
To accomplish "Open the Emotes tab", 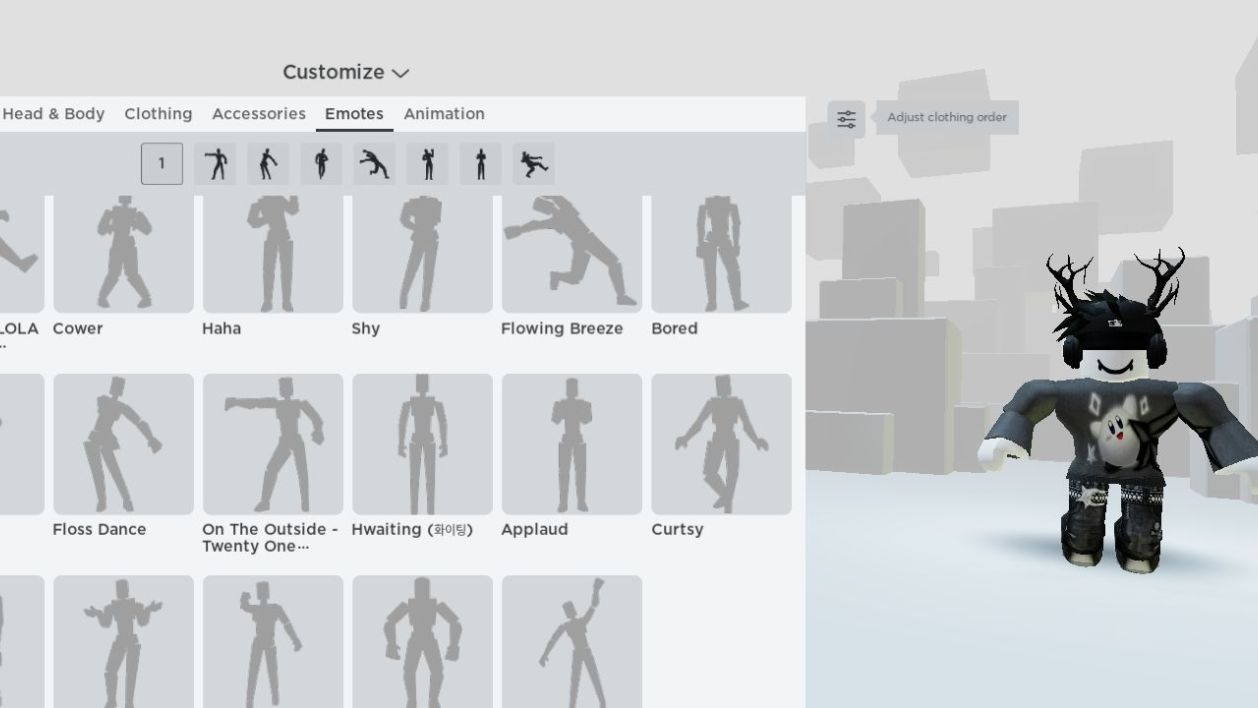I will [x=354, y=114].
